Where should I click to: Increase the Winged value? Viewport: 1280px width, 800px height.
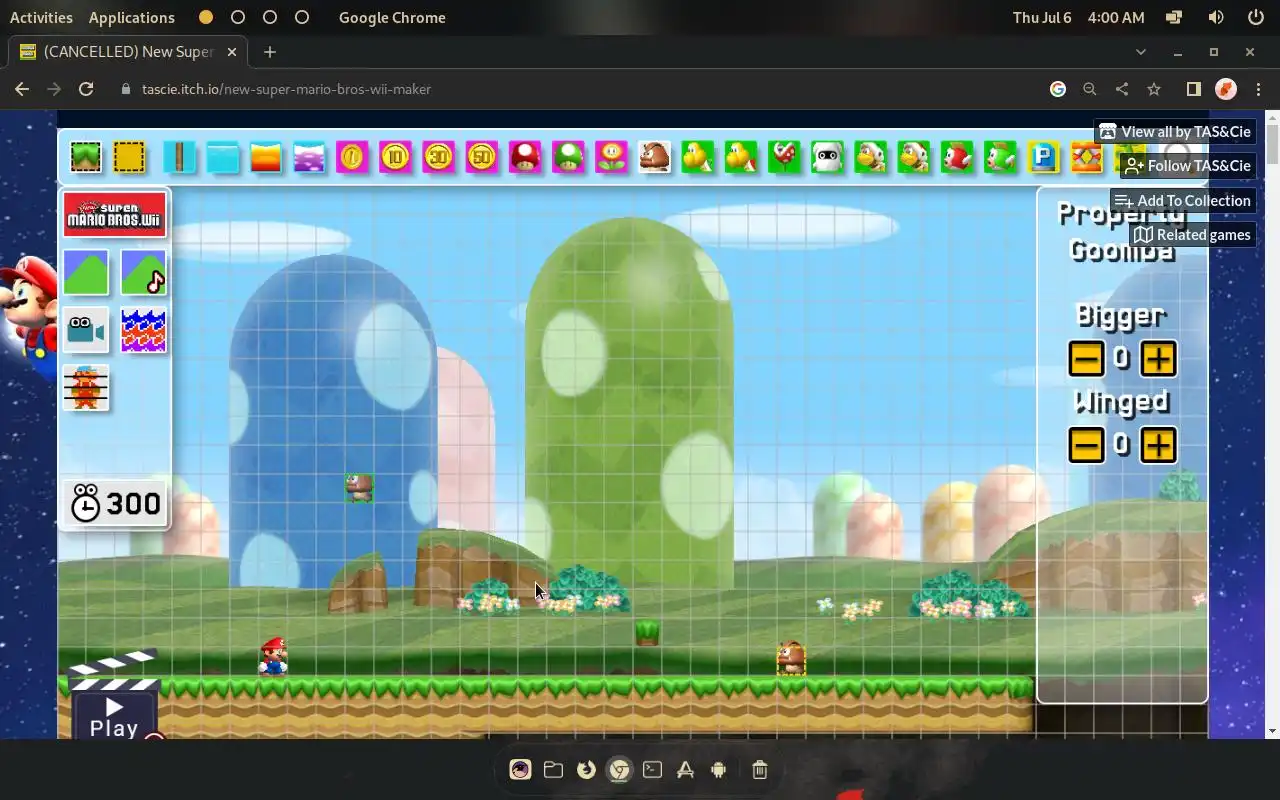coord(1158,444)
